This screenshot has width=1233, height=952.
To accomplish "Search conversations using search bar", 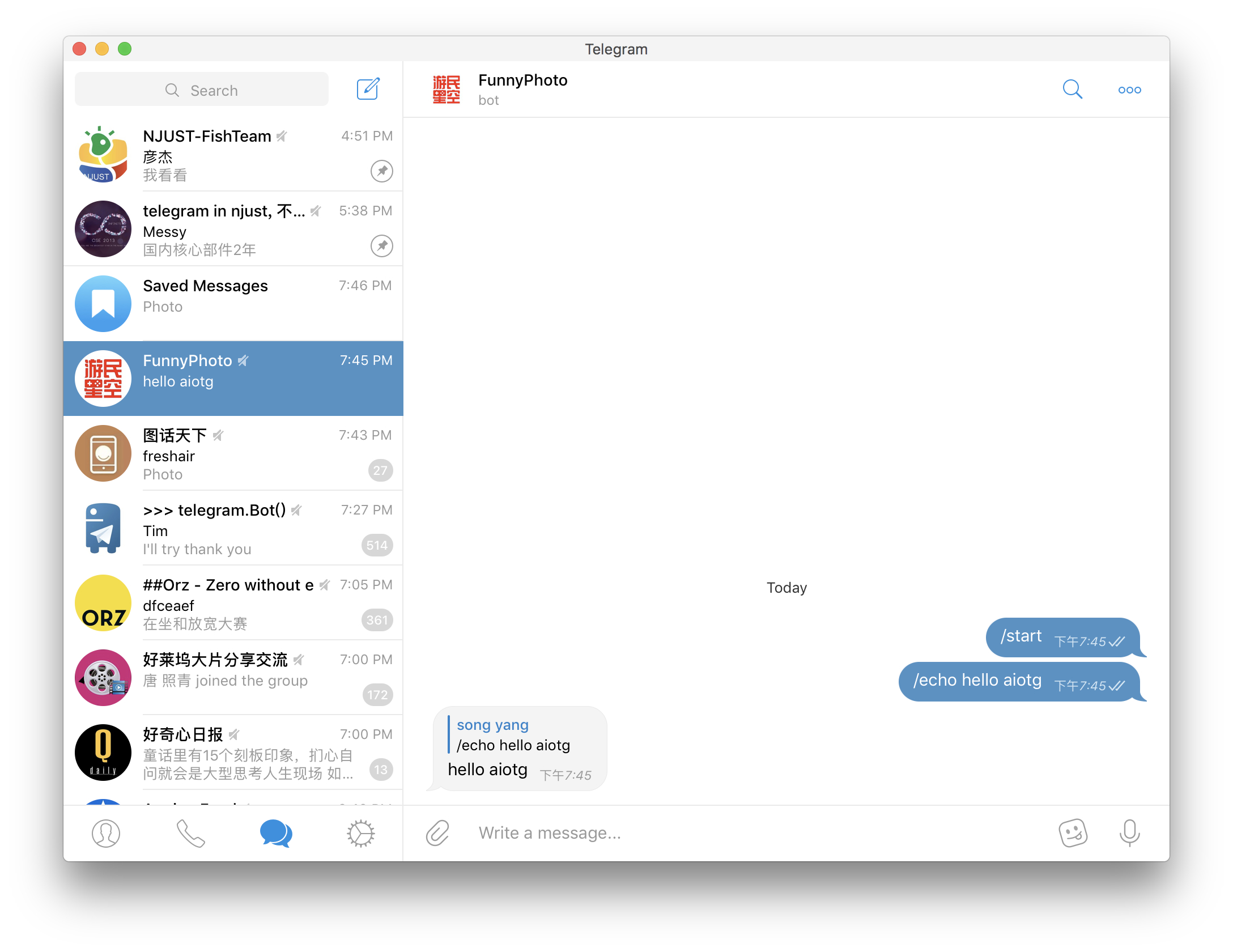I will [x=205, y=89].
